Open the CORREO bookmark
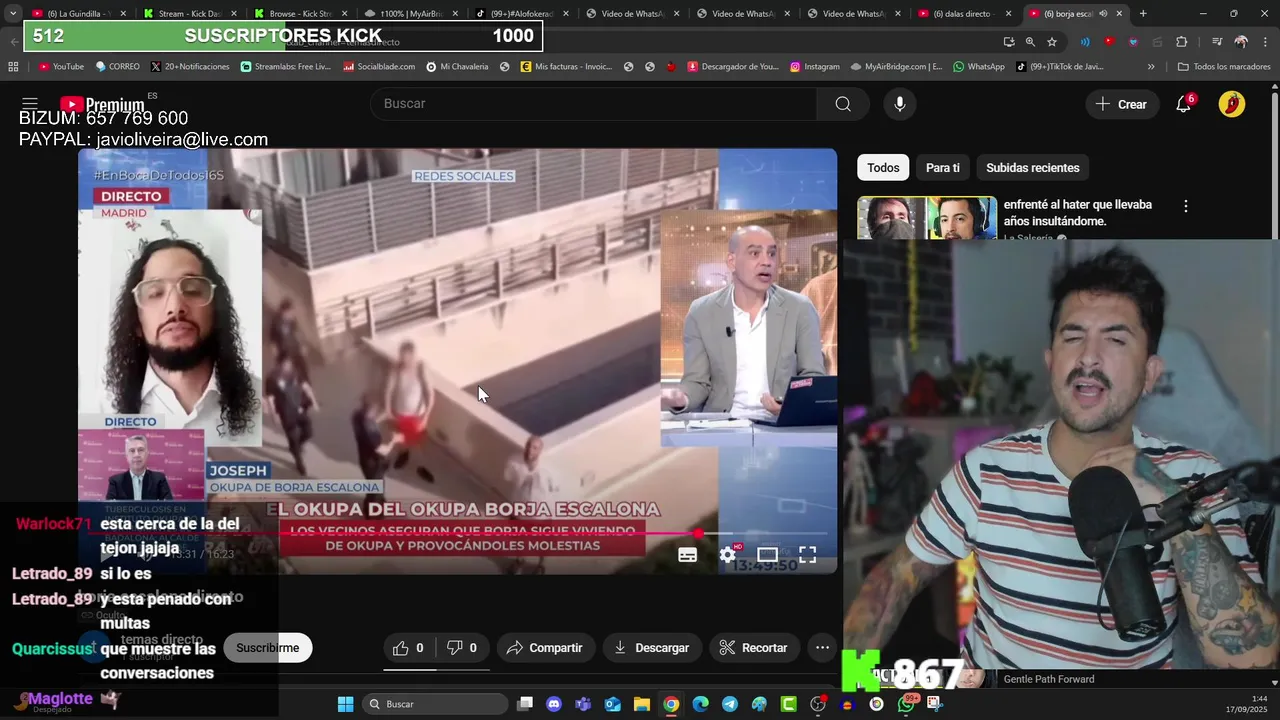The height and width of the screenshot is (720, 1280). 117,66
